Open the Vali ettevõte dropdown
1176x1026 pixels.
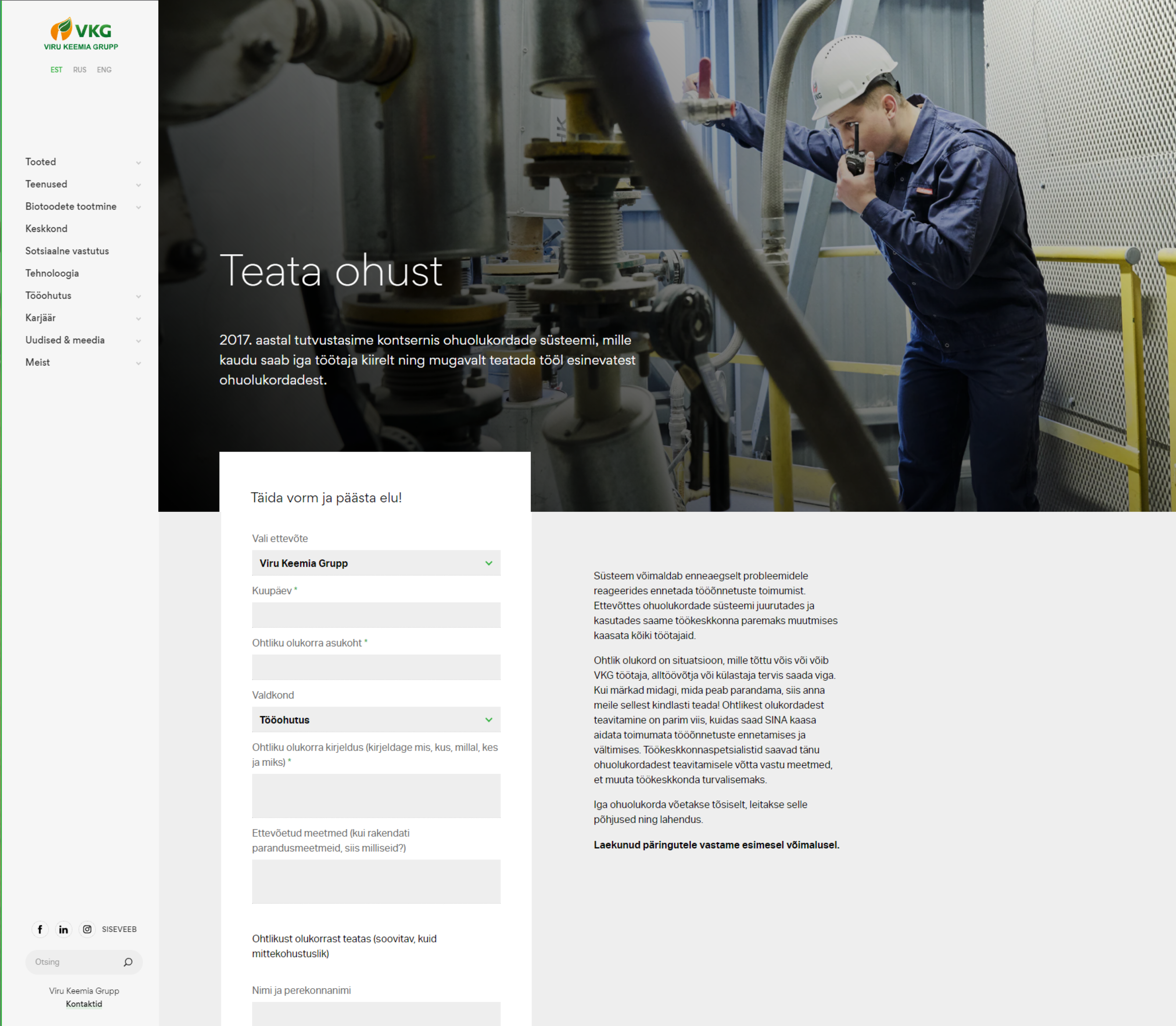376,563
